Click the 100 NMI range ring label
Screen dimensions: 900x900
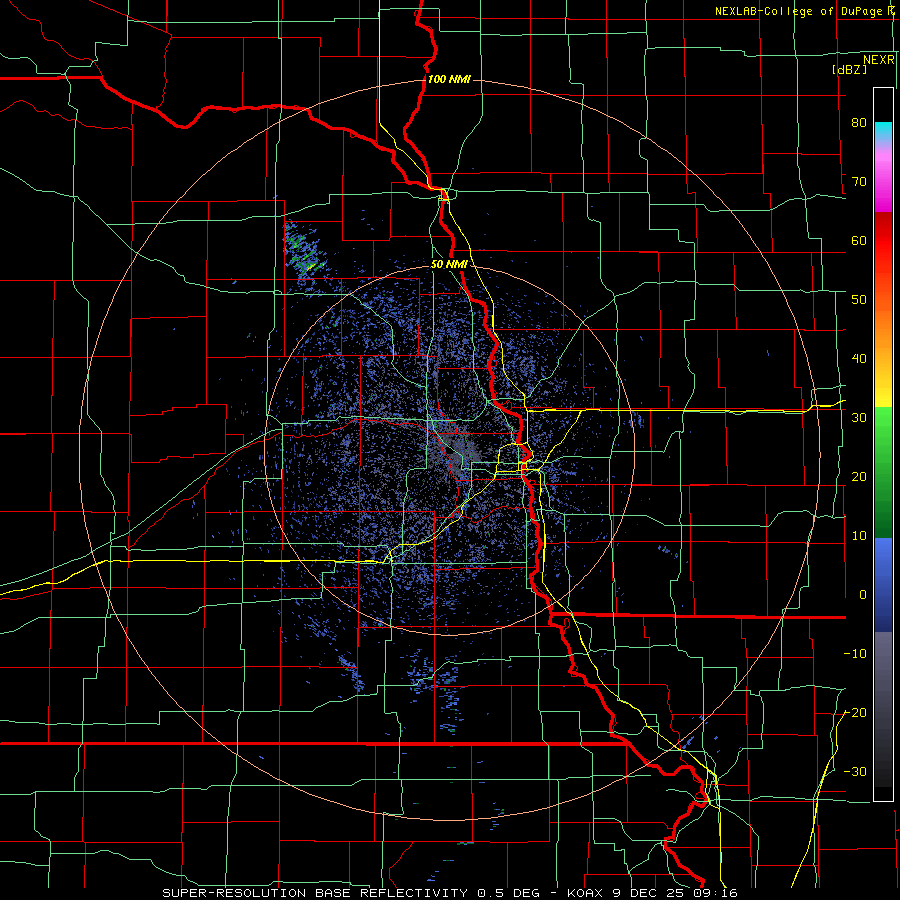[x=449, y=79]
